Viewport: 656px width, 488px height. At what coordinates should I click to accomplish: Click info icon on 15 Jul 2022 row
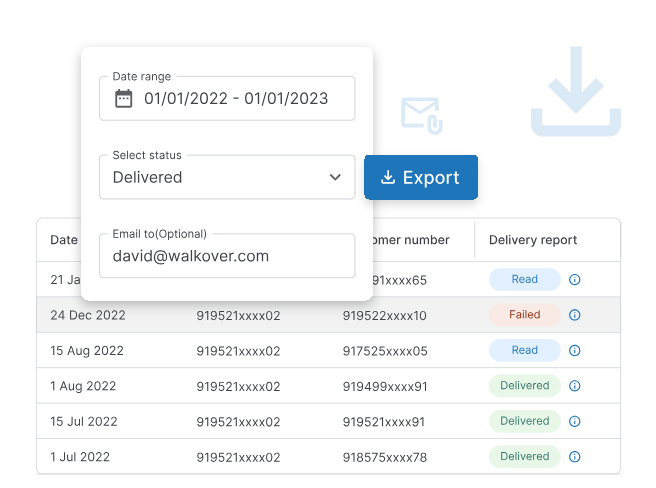click(x=575, y=422)
